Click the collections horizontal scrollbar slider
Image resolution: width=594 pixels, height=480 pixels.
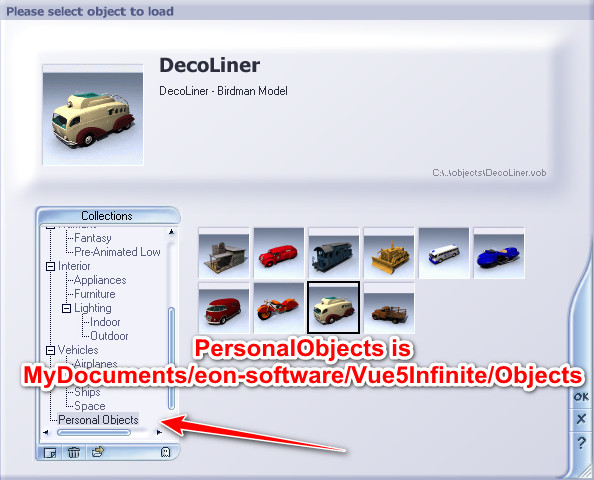[x=94, y=432]
